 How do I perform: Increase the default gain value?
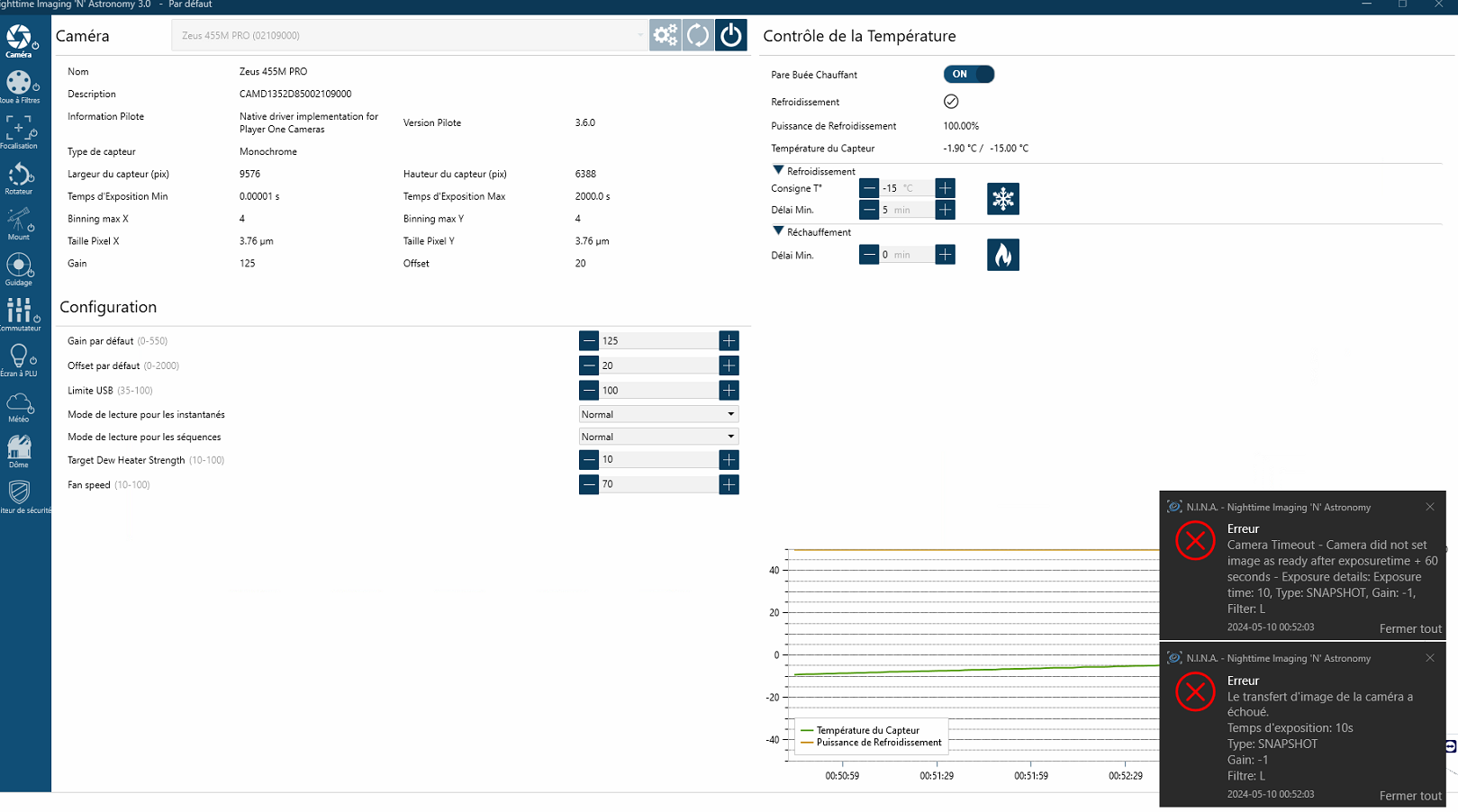729,341
